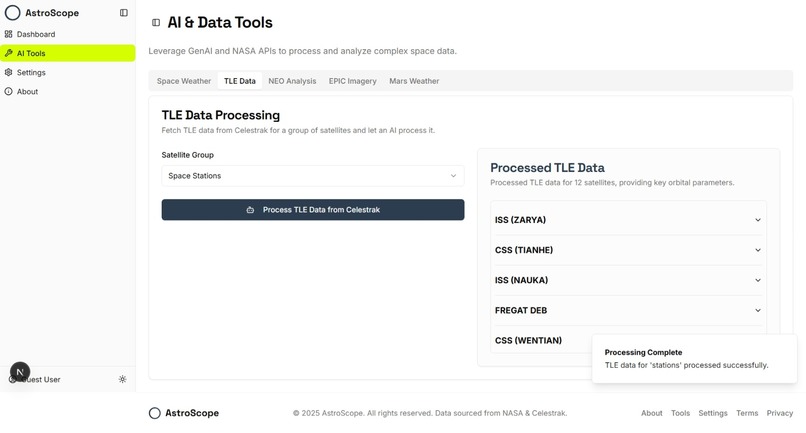
Task: Open the Mars Weather tab
Action: tap(414, 81)
